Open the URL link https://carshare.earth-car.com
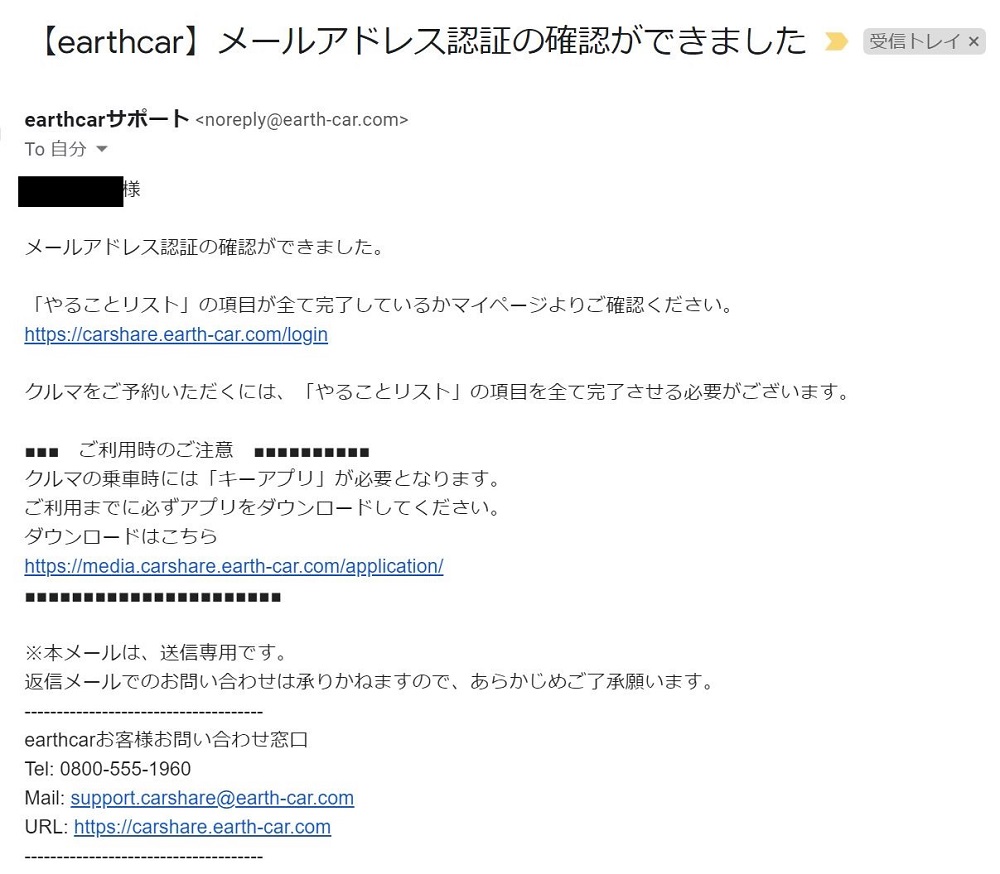 point(202,827)
